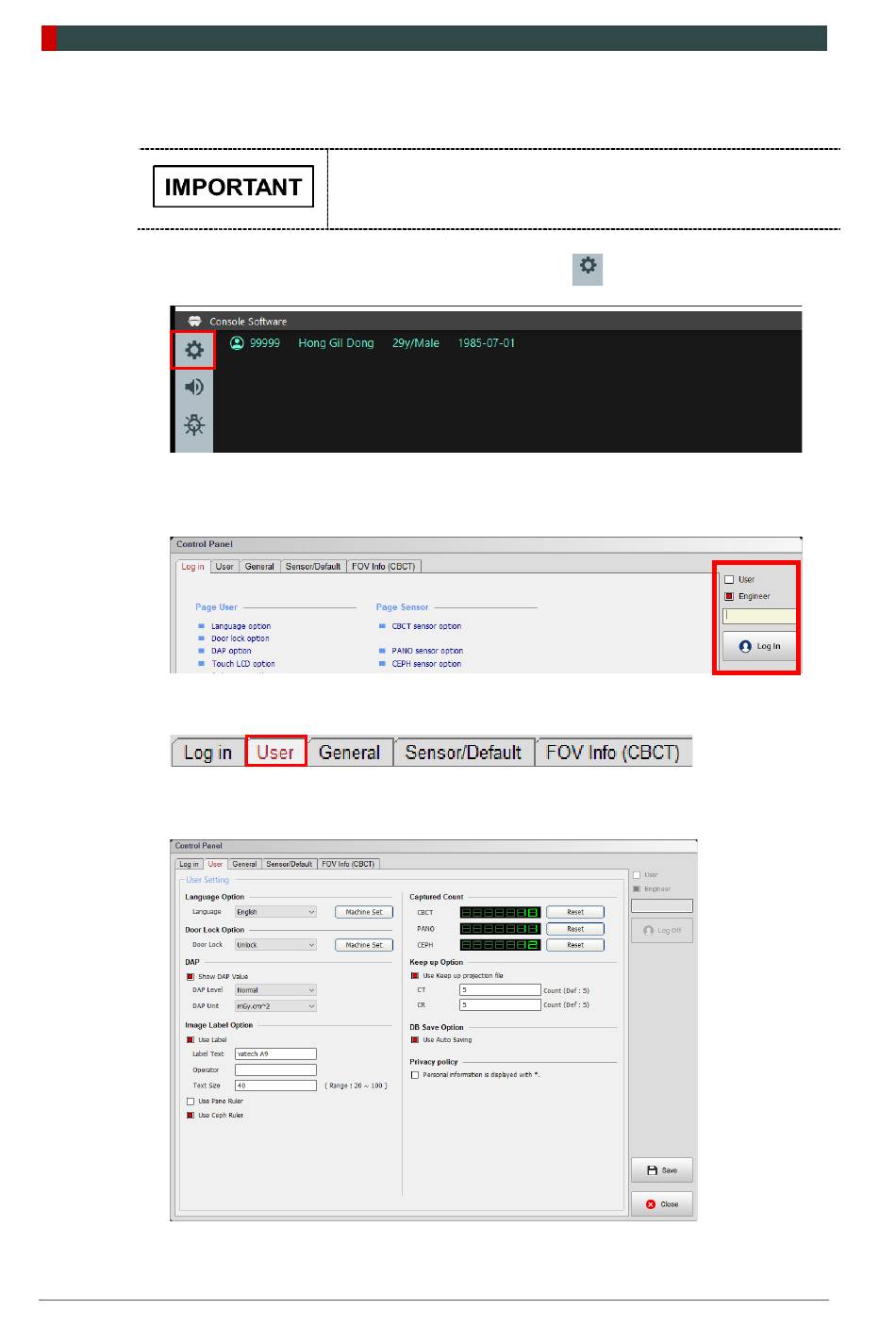Open settings gear in Console Software sidebar
Image resolution: width=896 pixels, height=1326 pixels.
194,350
